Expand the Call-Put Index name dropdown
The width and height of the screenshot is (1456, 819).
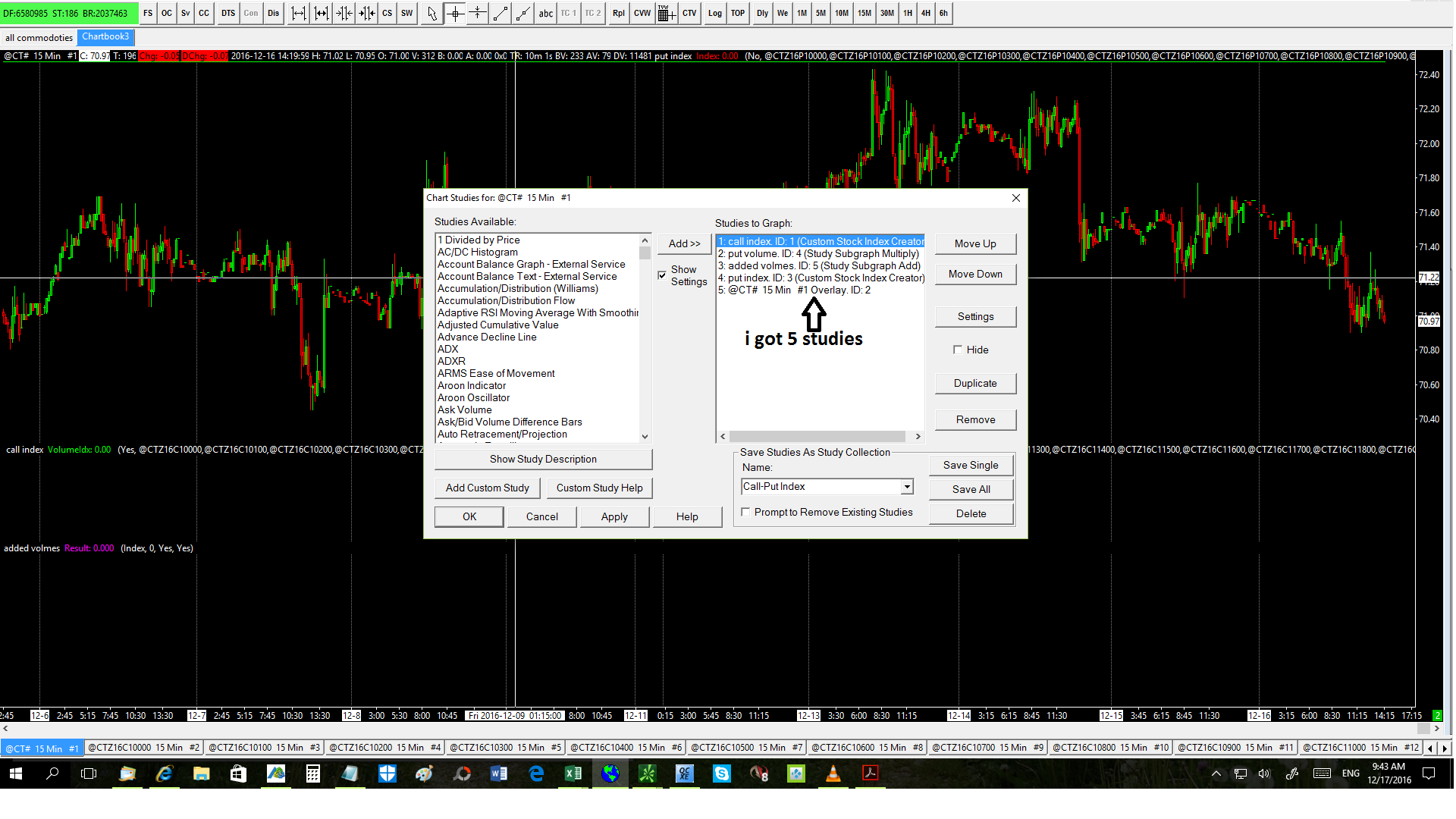click(906, 487)
